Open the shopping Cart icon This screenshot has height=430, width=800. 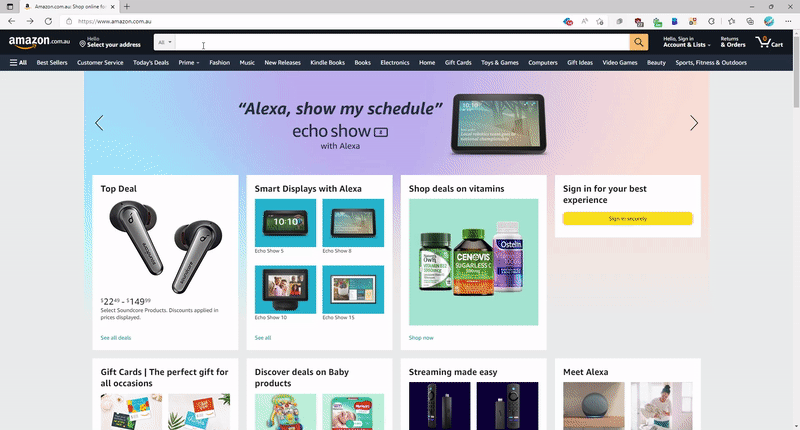tap(769, 42)
